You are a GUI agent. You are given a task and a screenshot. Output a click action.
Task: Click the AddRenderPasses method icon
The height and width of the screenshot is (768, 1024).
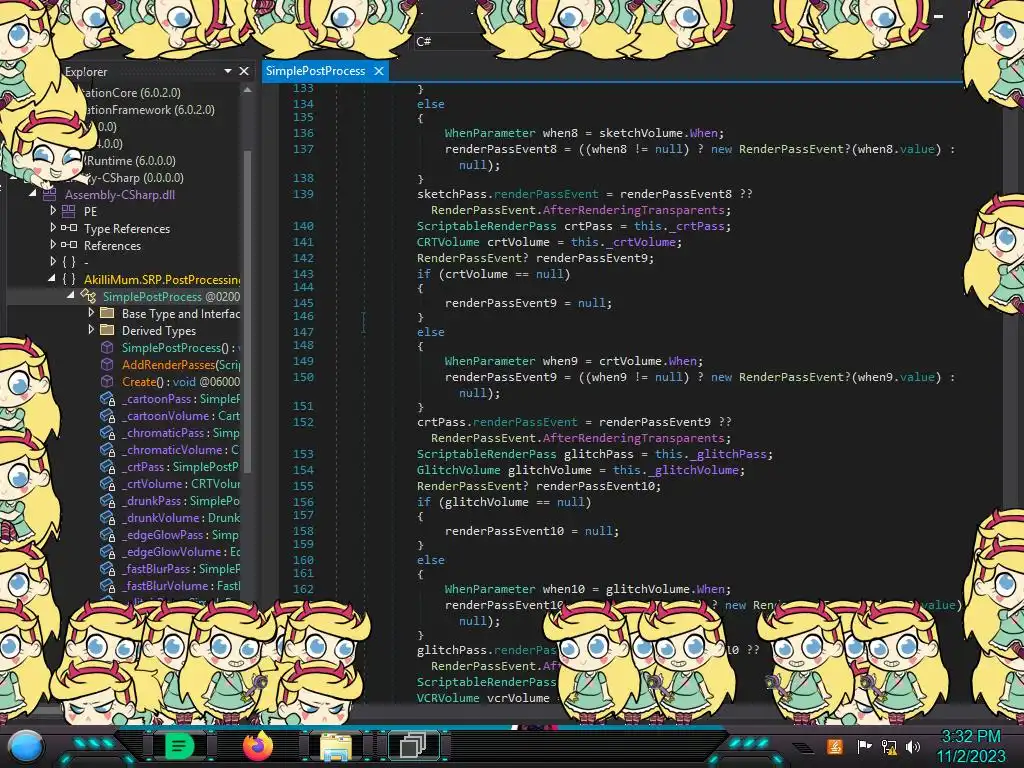point(107,364)
